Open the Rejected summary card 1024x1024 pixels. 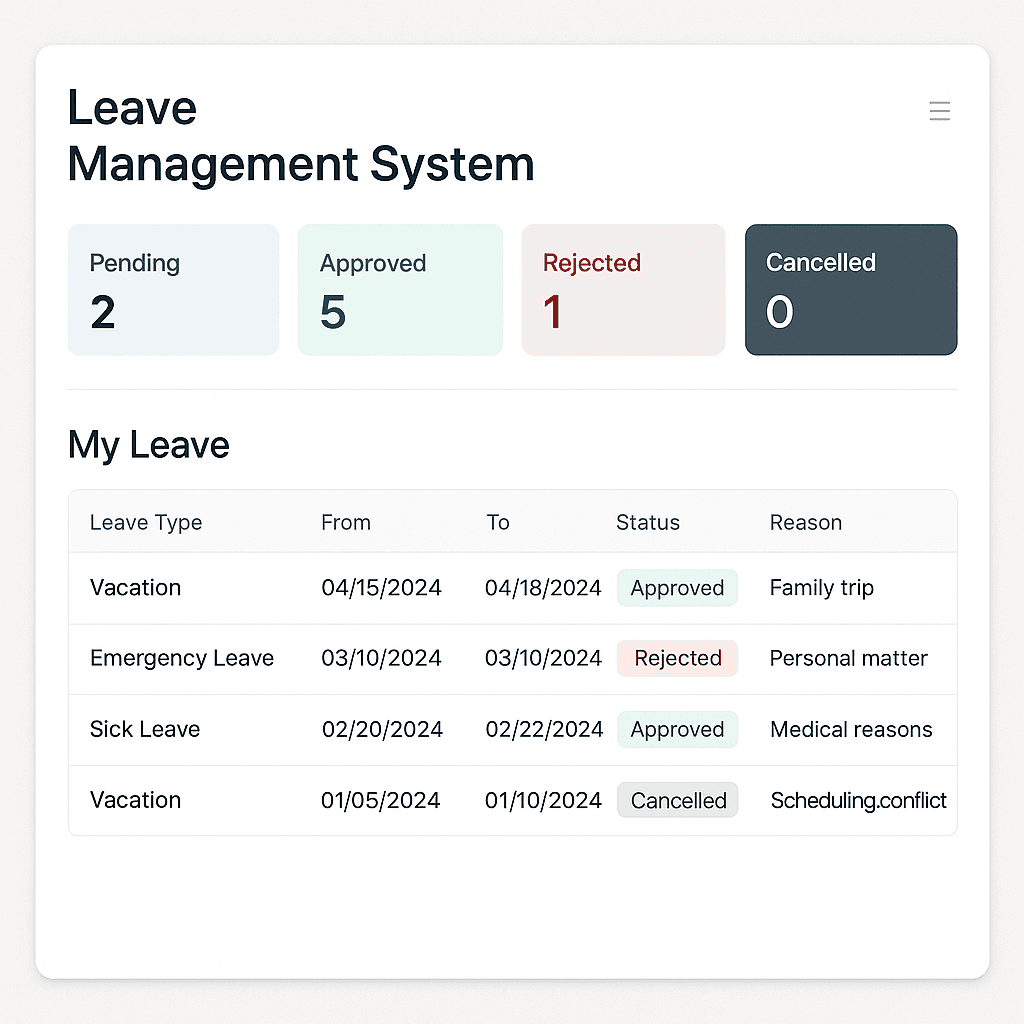tap(623, 290)
